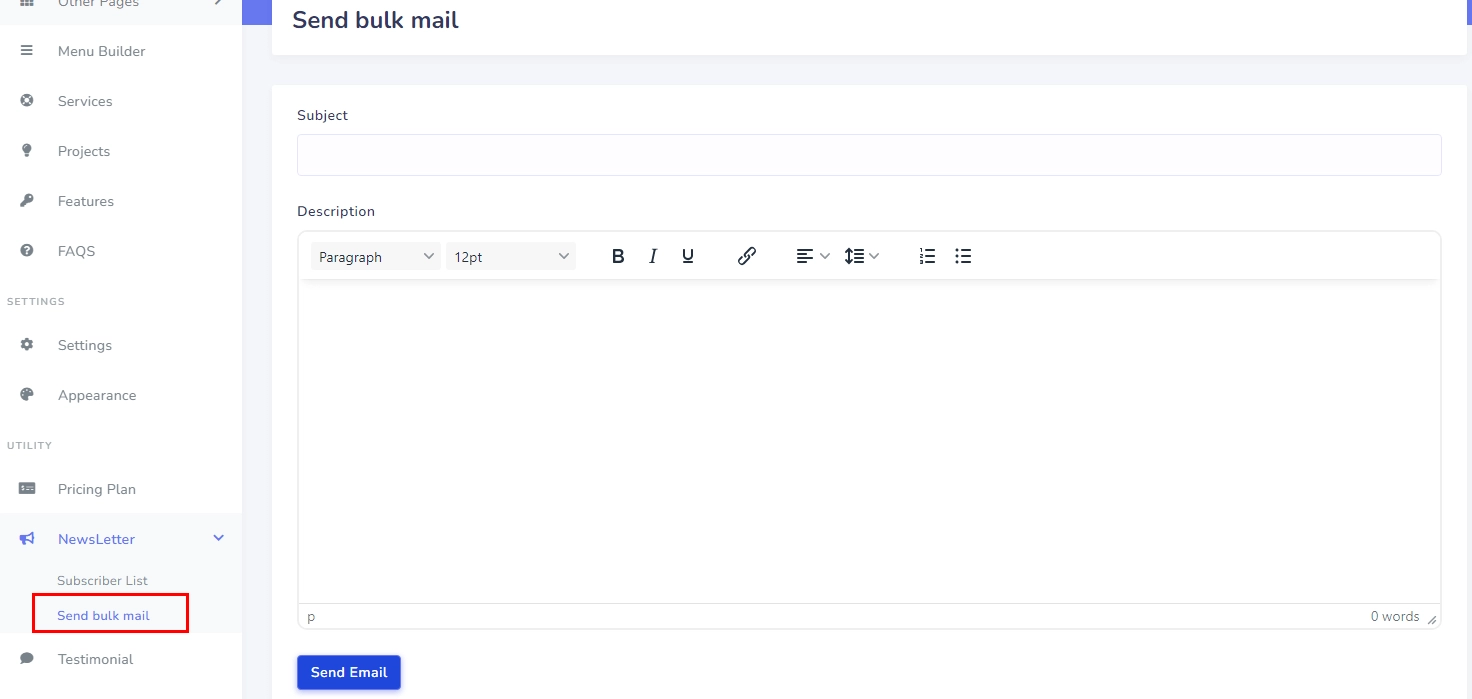Viewport: 1472px width, 699px height.
Task: Apply bold formatting in the editor toolbar
Action: click(x=618, y=257)
